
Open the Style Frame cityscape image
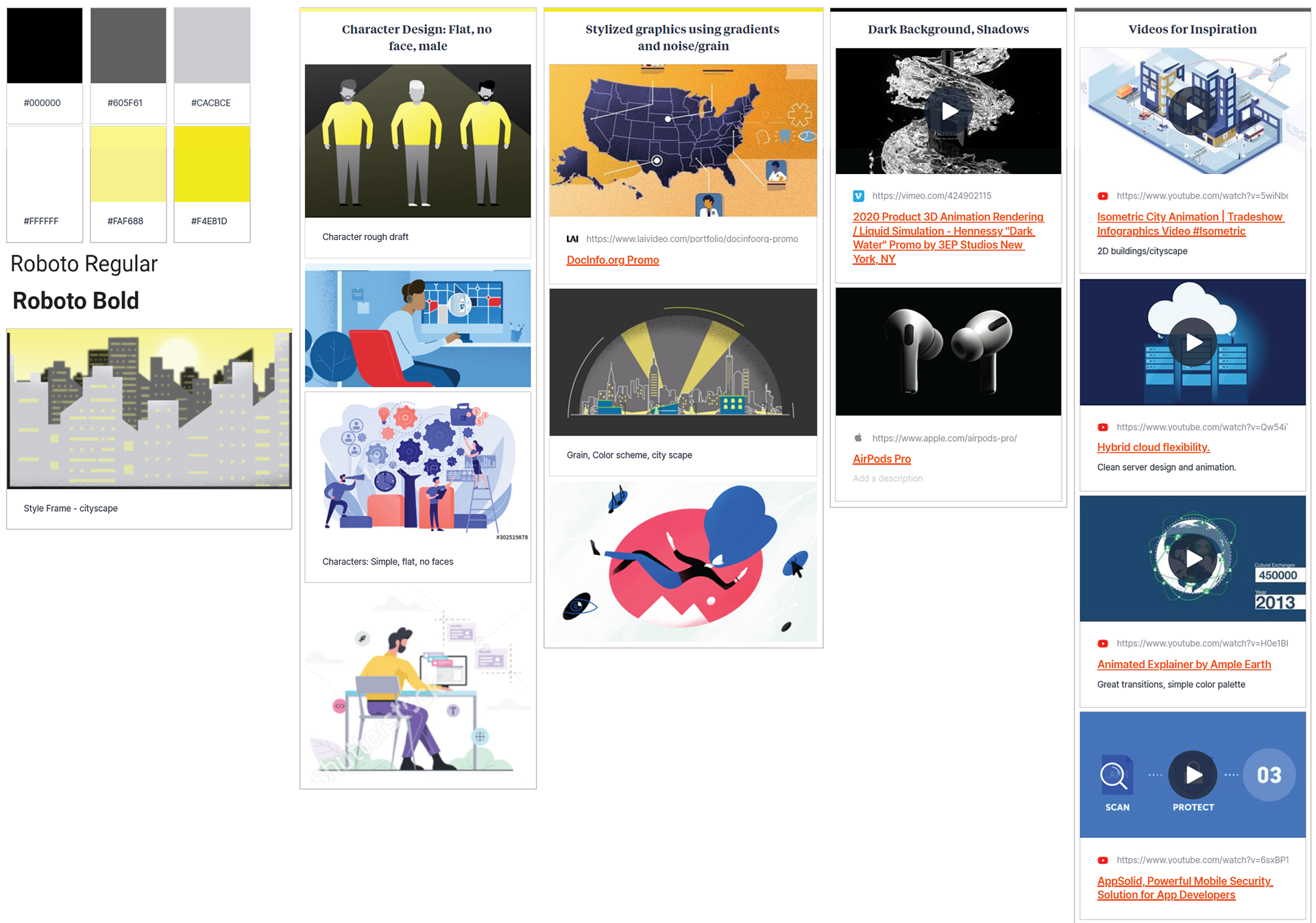[x=149, y=409]
